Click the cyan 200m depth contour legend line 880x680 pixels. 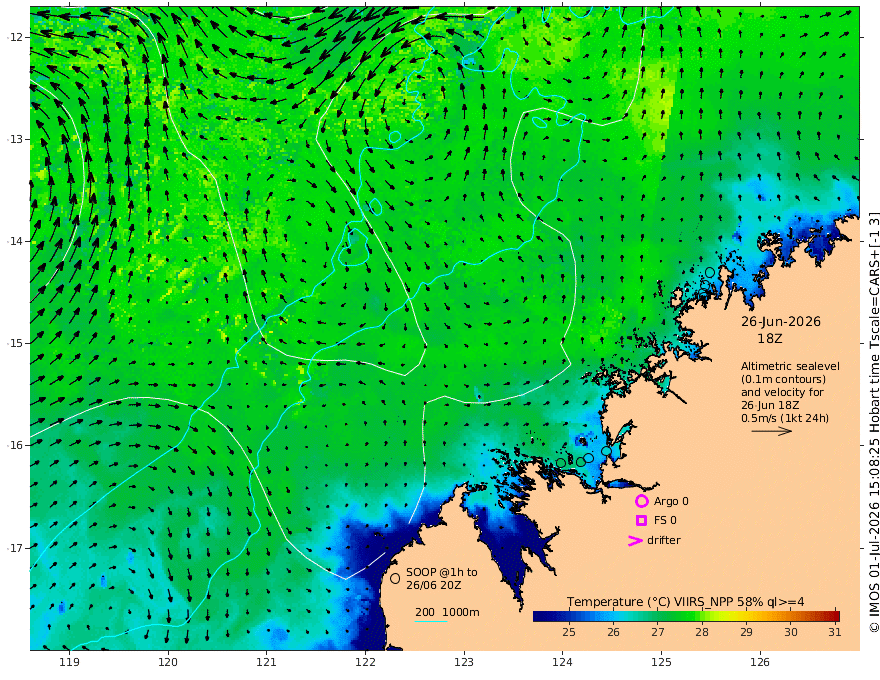click(x=430, y=621)
